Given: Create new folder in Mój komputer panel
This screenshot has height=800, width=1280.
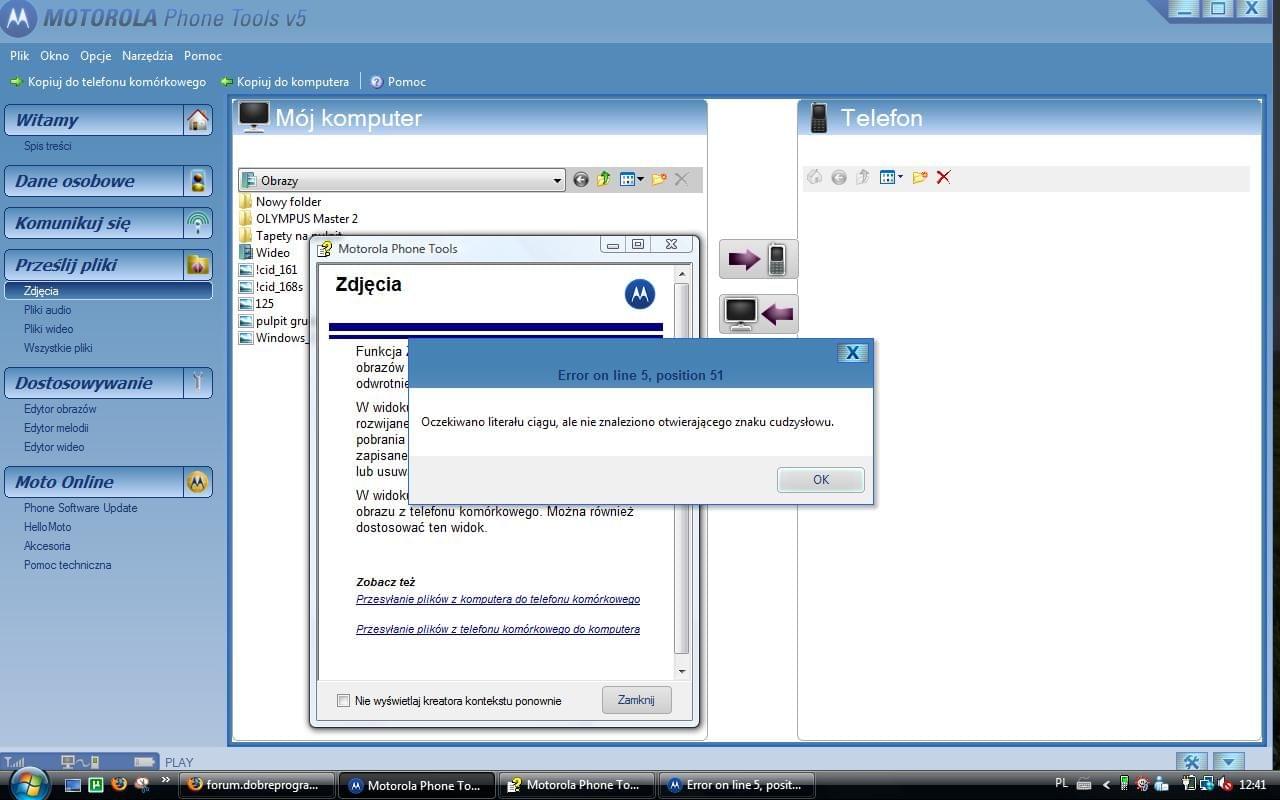Looking at the screenshot, I should pos(659,180).
